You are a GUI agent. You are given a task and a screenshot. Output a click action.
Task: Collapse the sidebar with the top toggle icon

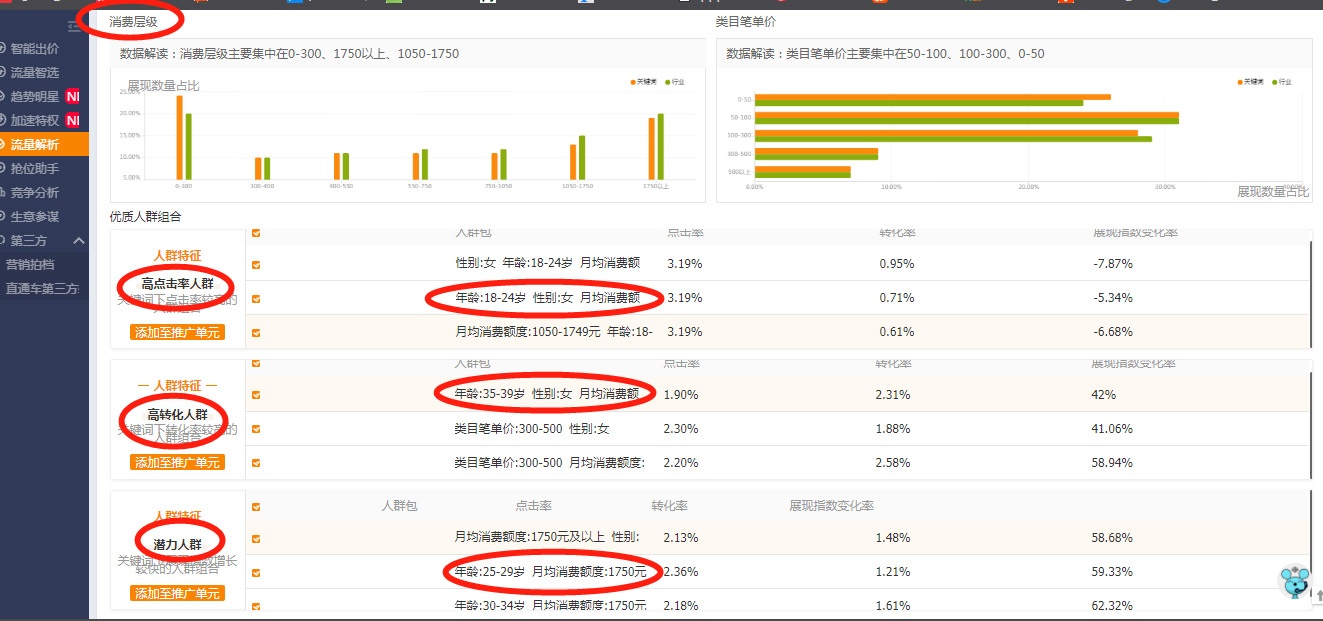(x=73, y=26)
